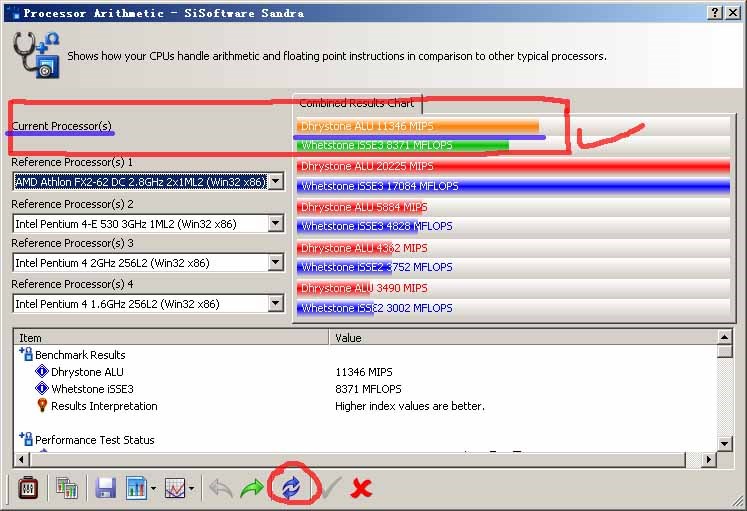
Task: Click the Dhrystone ALU 3490 MIPS bar
Action: tap(334, 288)
